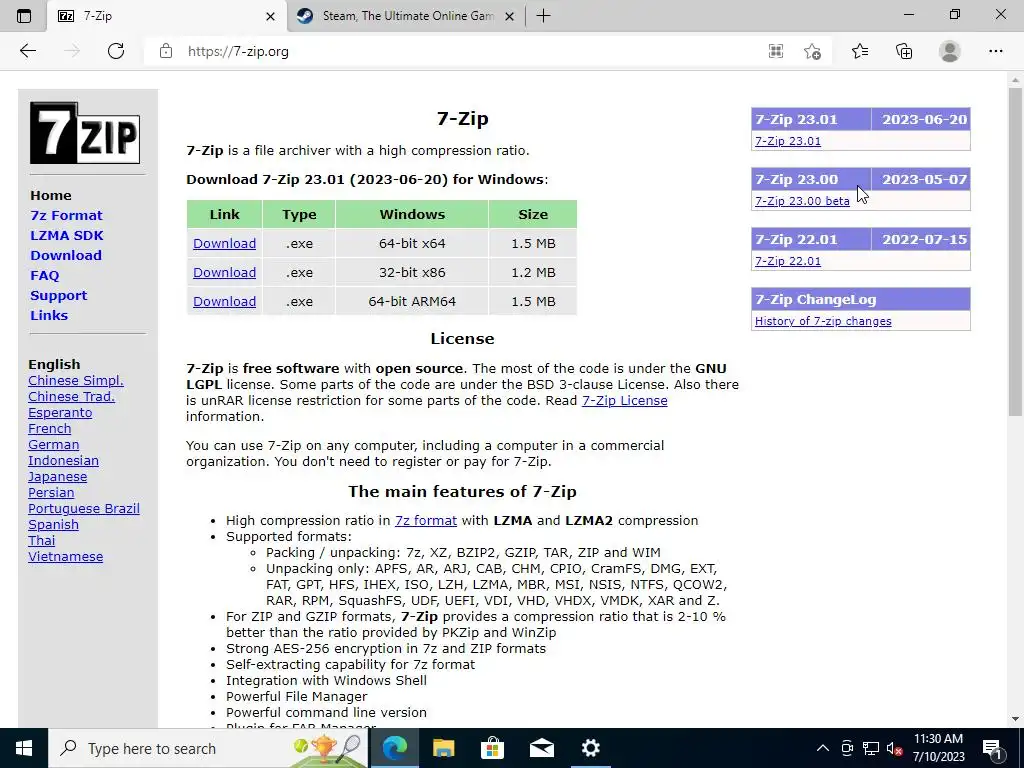Open the Favorites list icon
1024x768 pixels.
point(859,51)
